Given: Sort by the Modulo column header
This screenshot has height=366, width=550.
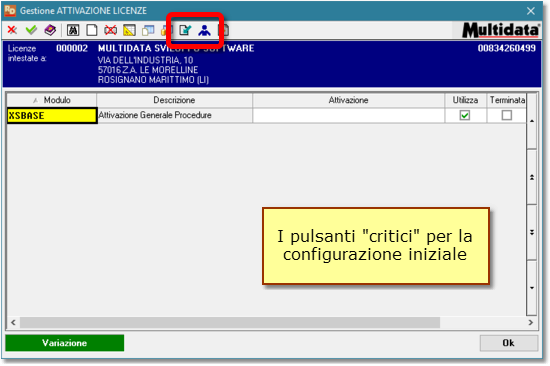Looking at the screenshot, I should [x=52, y=100].
